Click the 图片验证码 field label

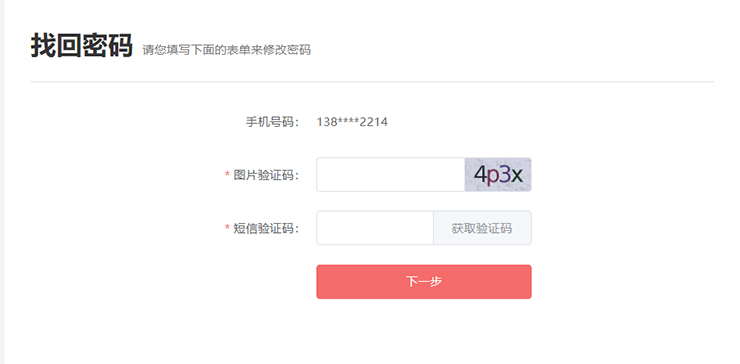coord(267,175)
